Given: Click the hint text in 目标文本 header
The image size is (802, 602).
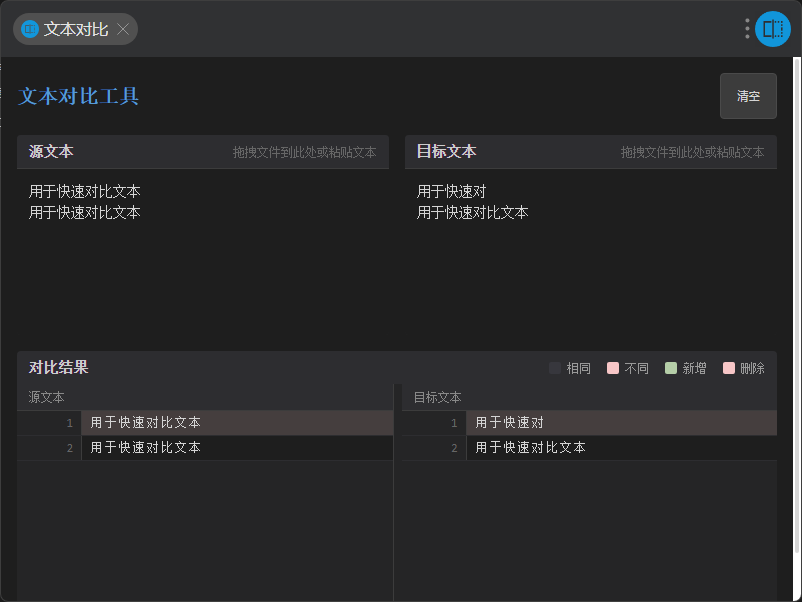Looking at the screenshot, I should (x=693, y=152).
